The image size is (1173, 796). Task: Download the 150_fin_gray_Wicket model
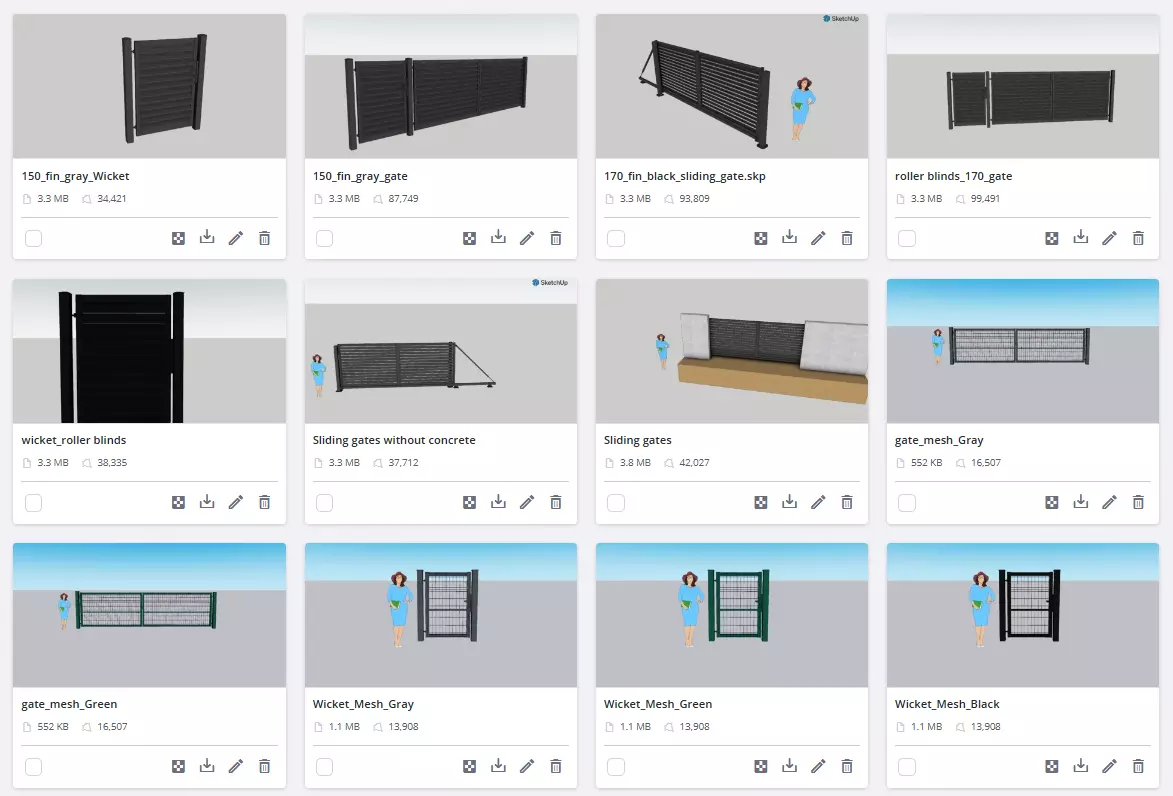[x=207, y=238]
